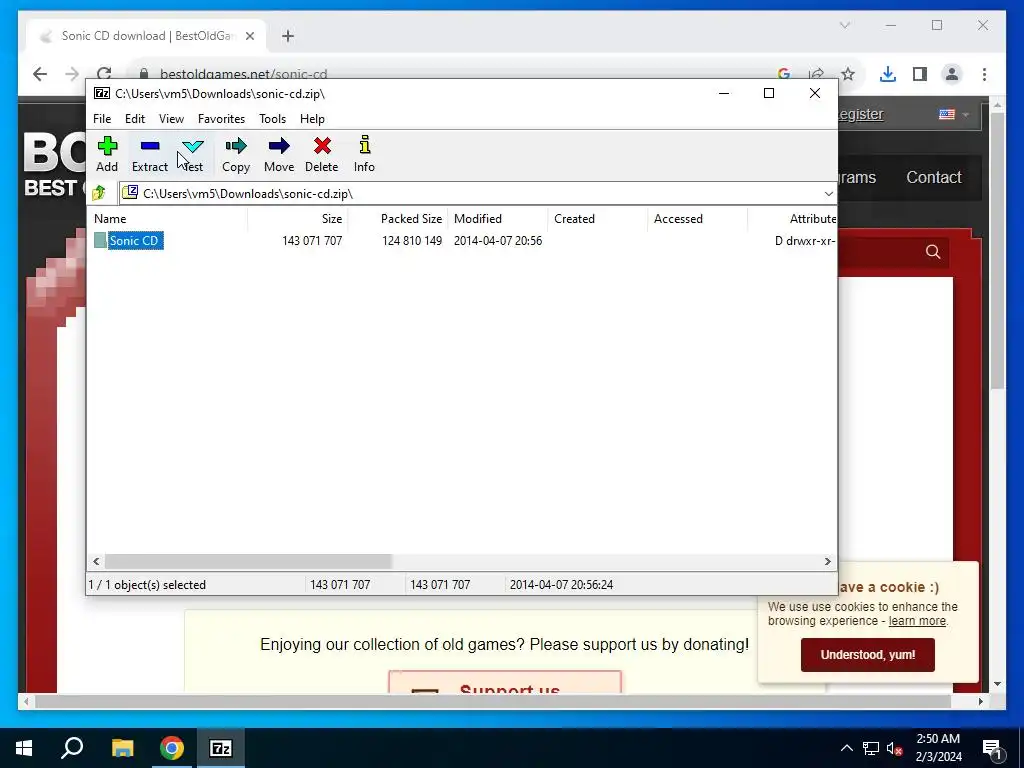Show hidden system tray icons
This screenshot has height=768, width=1024.
click(x=846, y=748)
